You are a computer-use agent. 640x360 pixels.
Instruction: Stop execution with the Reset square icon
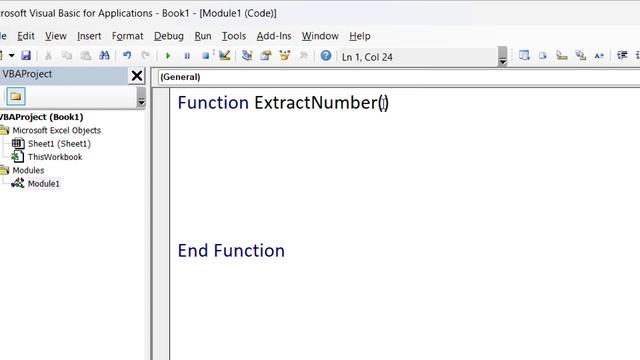206,56
